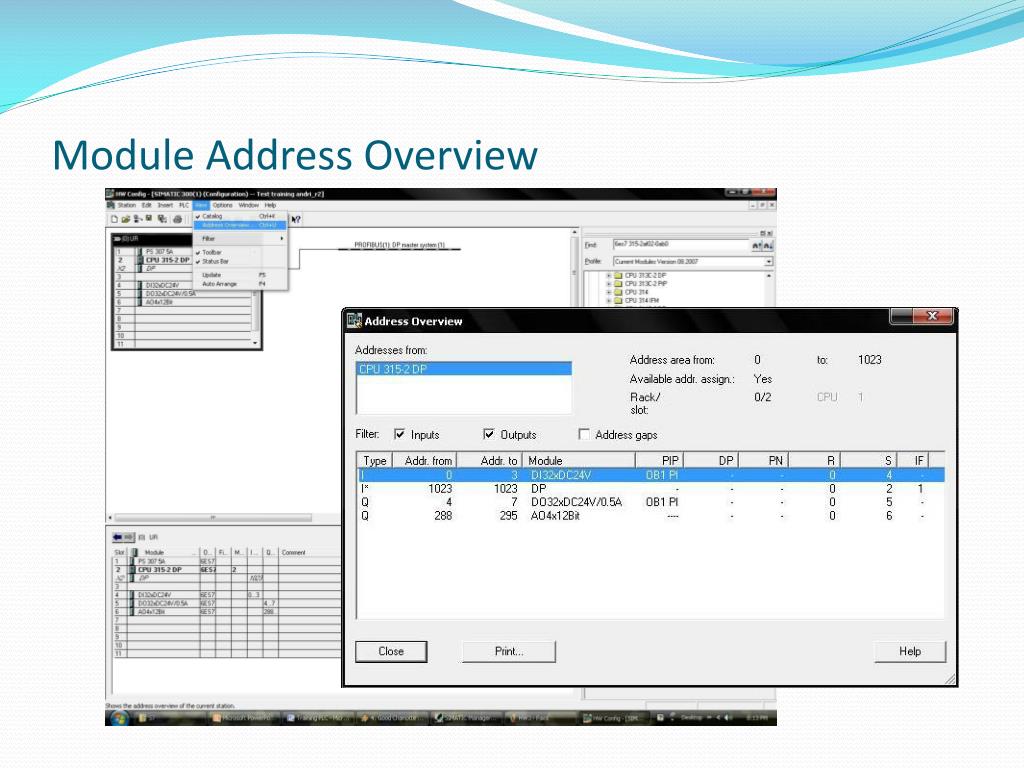Open the Filter submenu in View menu
Screen dimensions: 1024x768
240,238
